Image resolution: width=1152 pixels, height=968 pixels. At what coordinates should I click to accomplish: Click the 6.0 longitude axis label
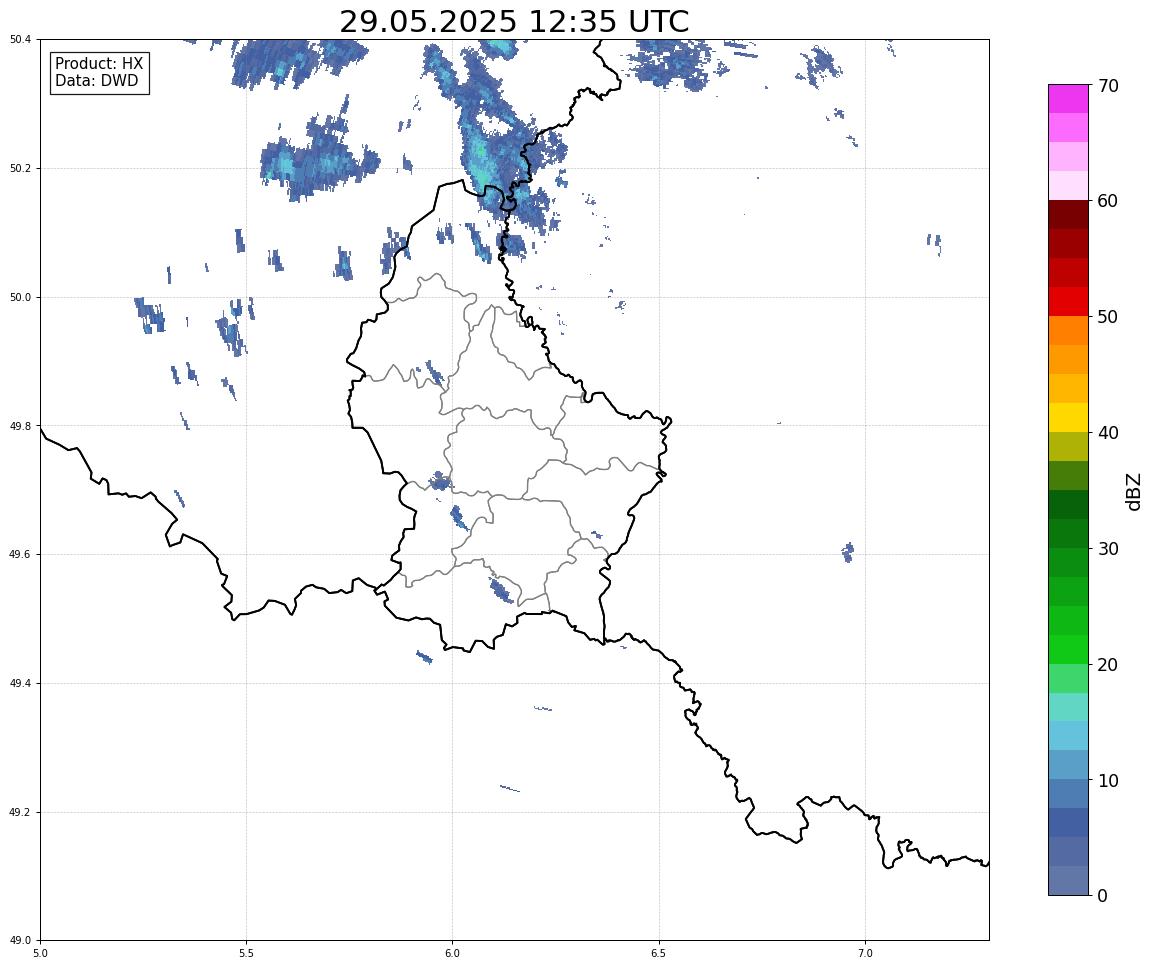453,953
